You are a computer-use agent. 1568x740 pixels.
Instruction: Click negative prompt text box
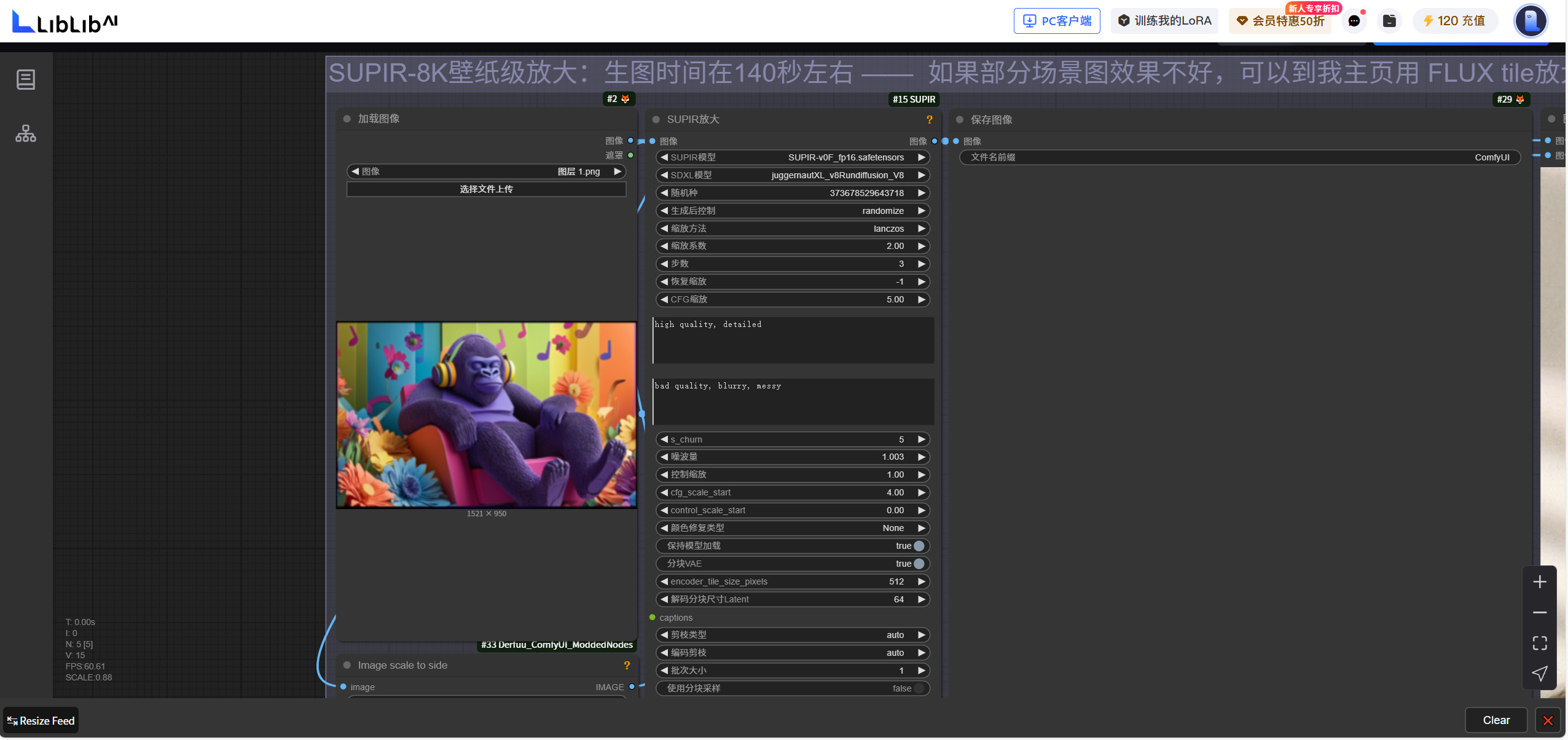click(x=793, y=401)
